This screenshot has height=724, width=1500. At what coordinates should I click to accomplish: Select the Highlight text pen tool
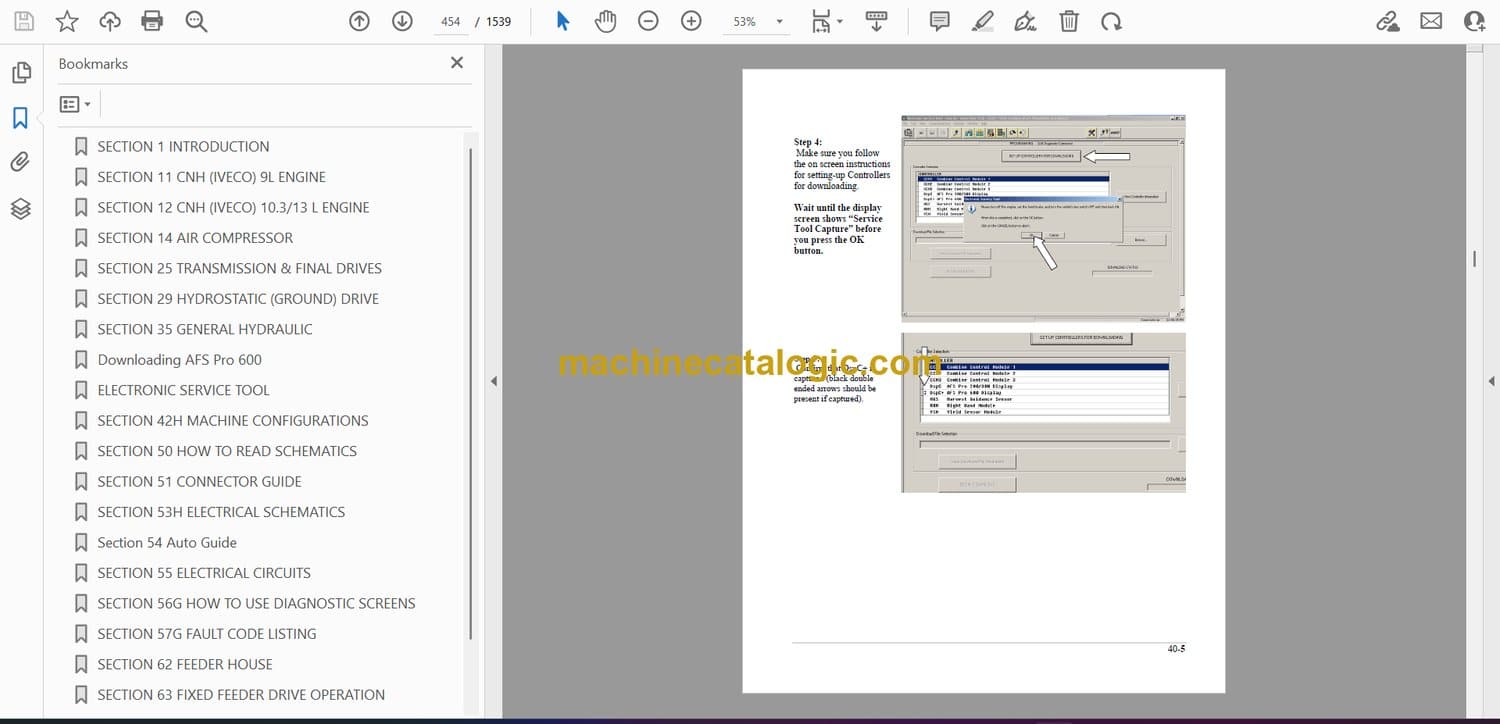click(x=982, y=21)
